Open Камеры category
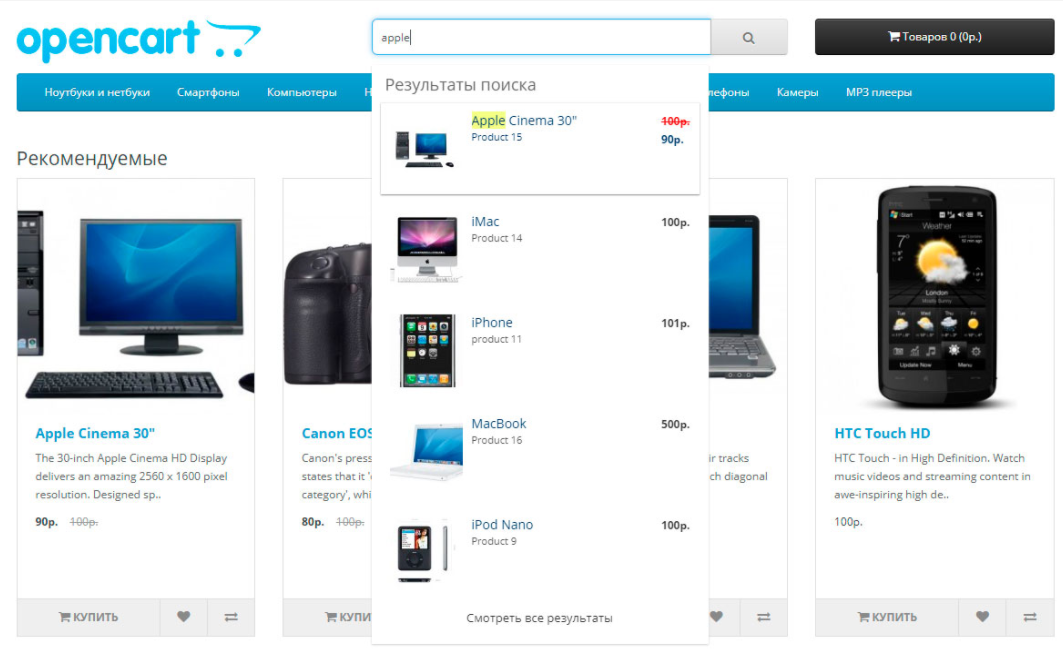 pyautogui.click(x=797, y=92)
